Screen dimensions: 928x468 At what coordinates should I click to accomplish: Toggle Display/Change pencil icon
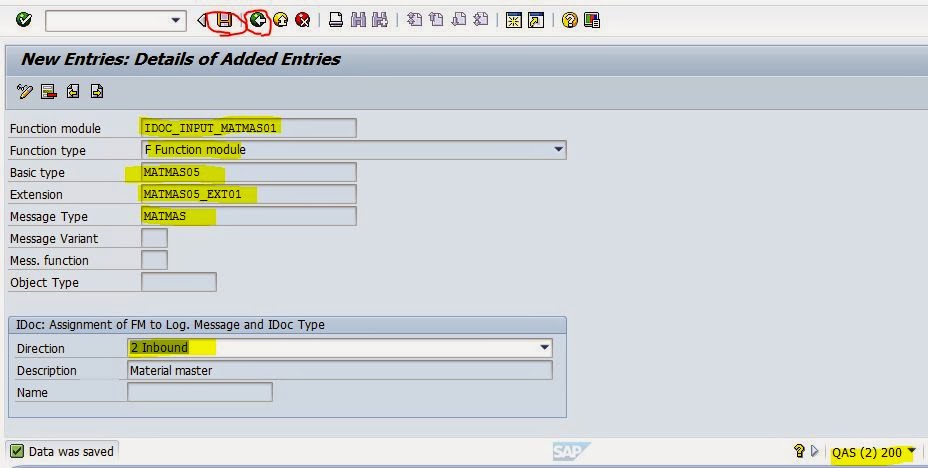(x=24, y=91)
